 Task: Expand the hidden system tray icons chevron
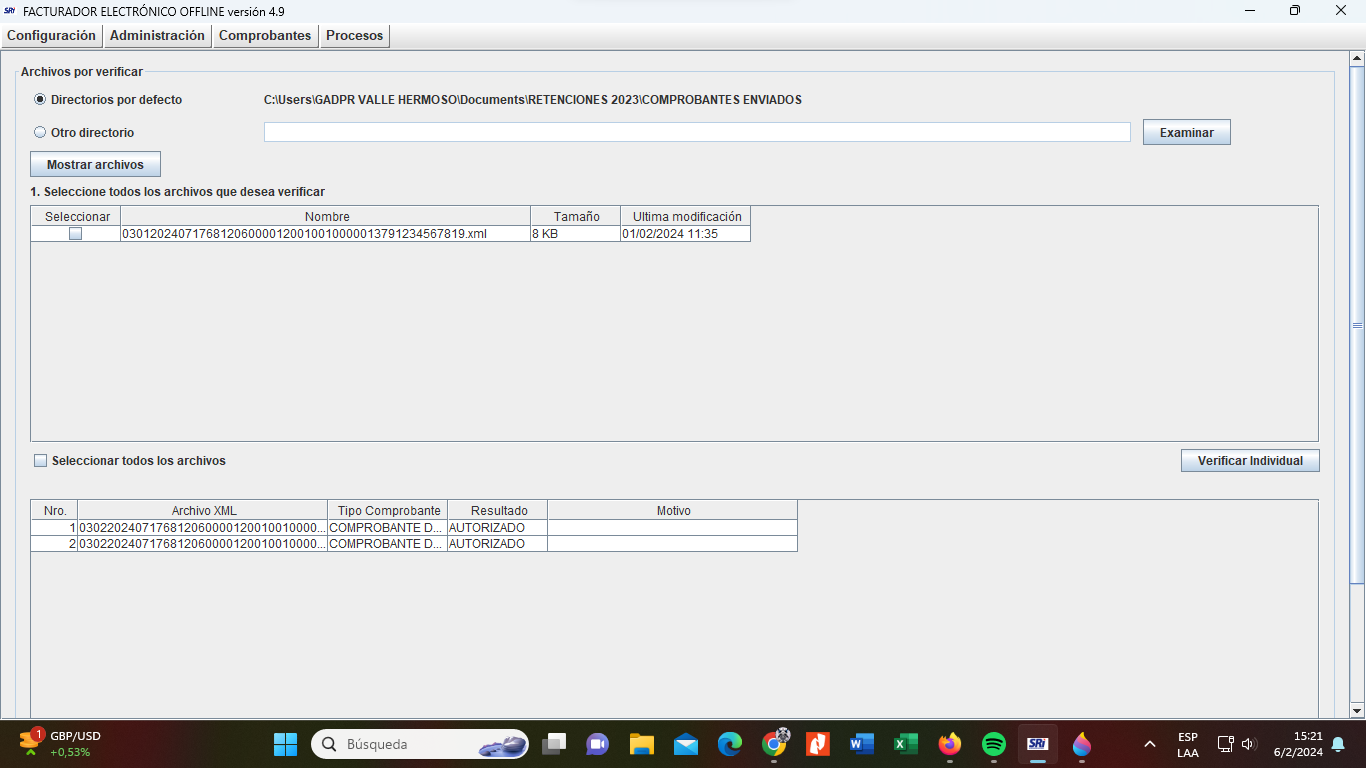1150,744
